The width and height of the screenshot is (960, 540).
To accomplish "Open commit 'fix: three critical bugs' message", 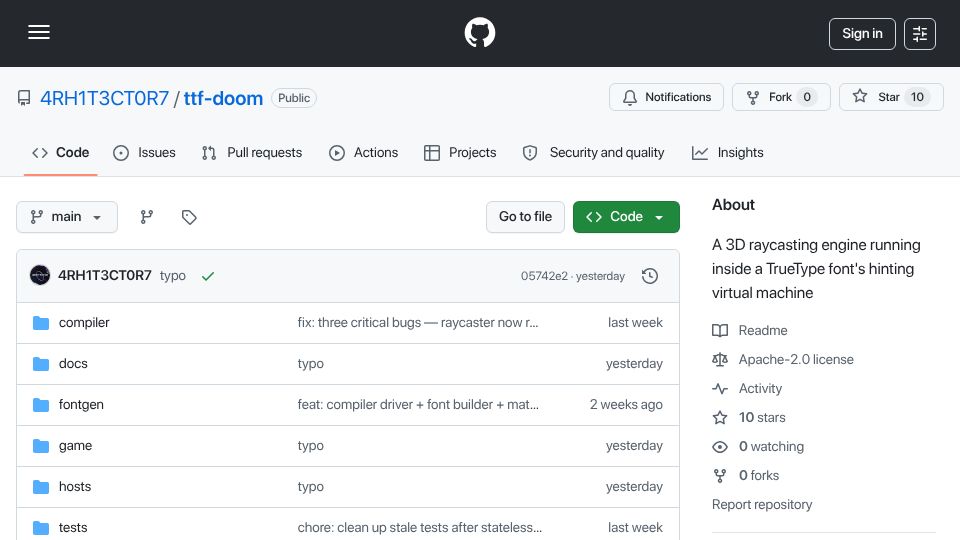I will [418, 323].
